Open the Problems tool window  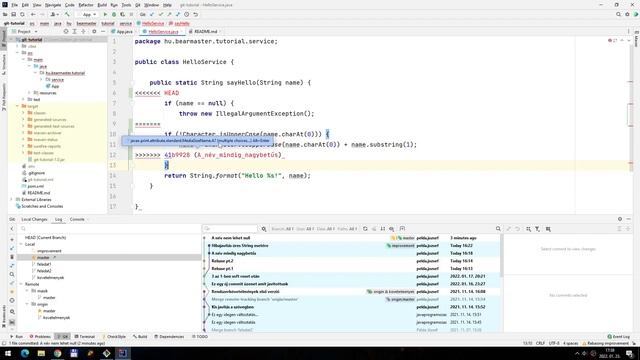click(40, 337)
